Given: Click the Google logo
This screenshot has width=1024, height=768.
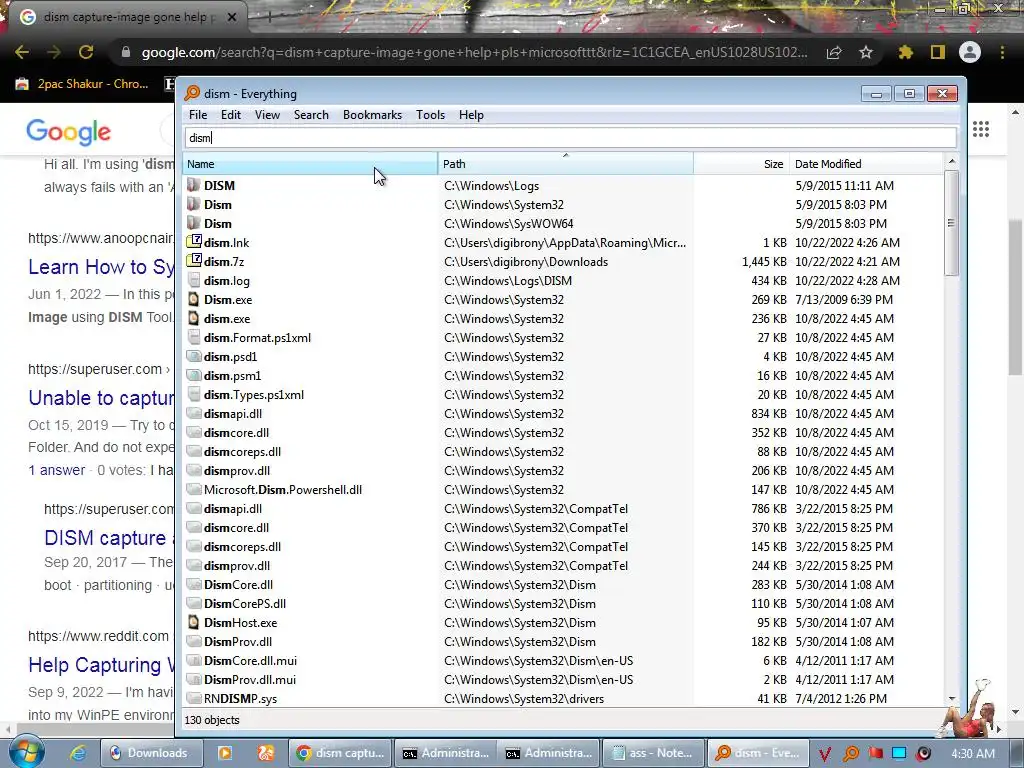Looking at the screenshot, I should pos(69,132).
